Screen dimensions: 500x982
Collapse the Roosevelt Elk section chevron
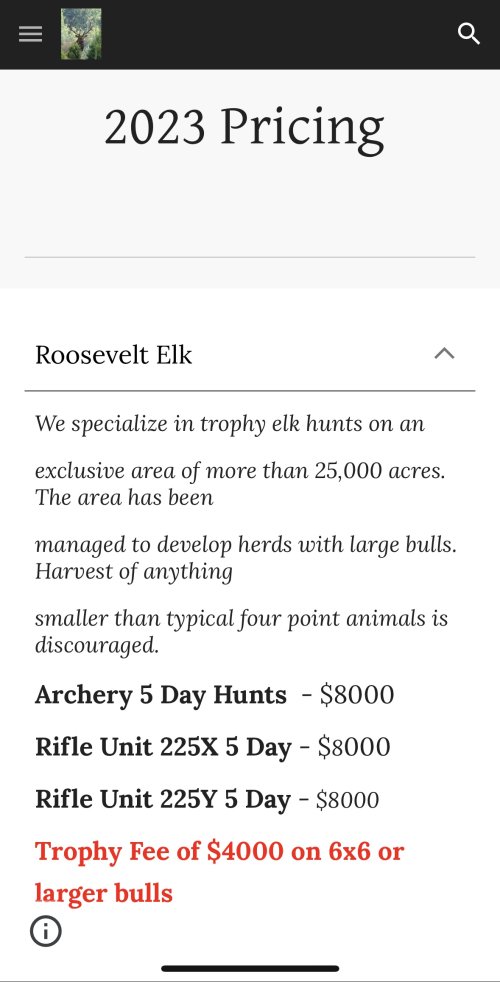(444, 354)
